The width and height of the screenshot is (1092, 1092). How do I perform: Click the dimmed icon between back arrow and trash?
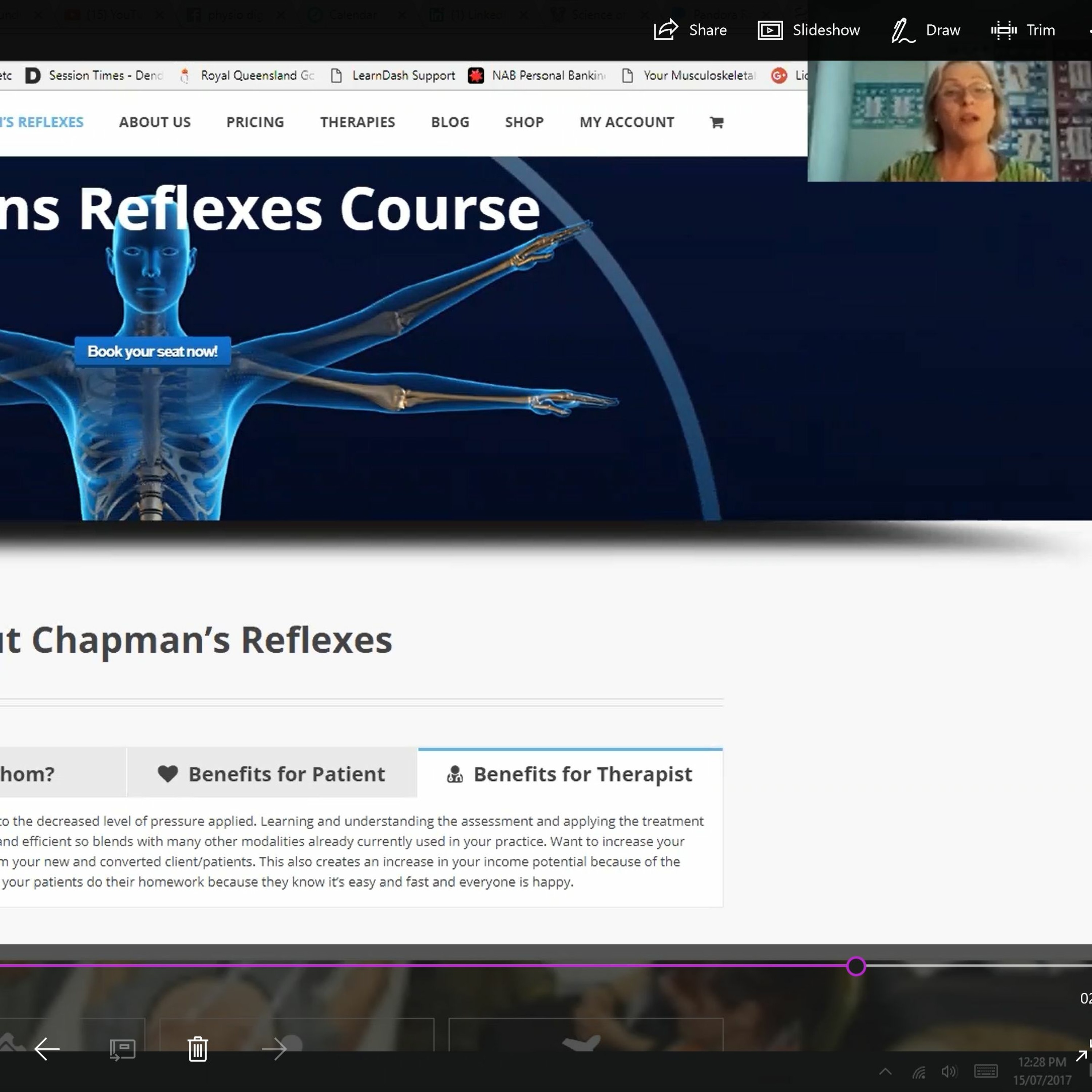point(123,1050)
